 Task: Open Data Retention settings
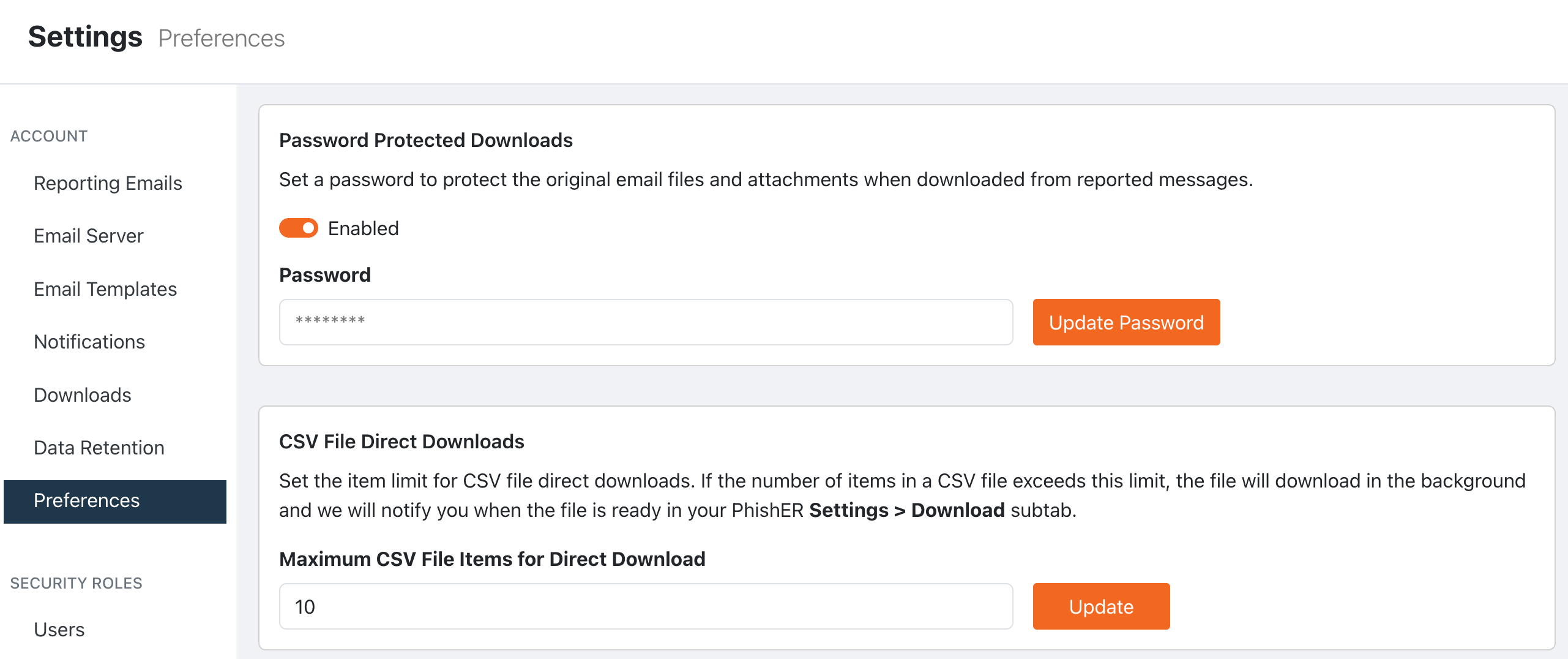99,448
